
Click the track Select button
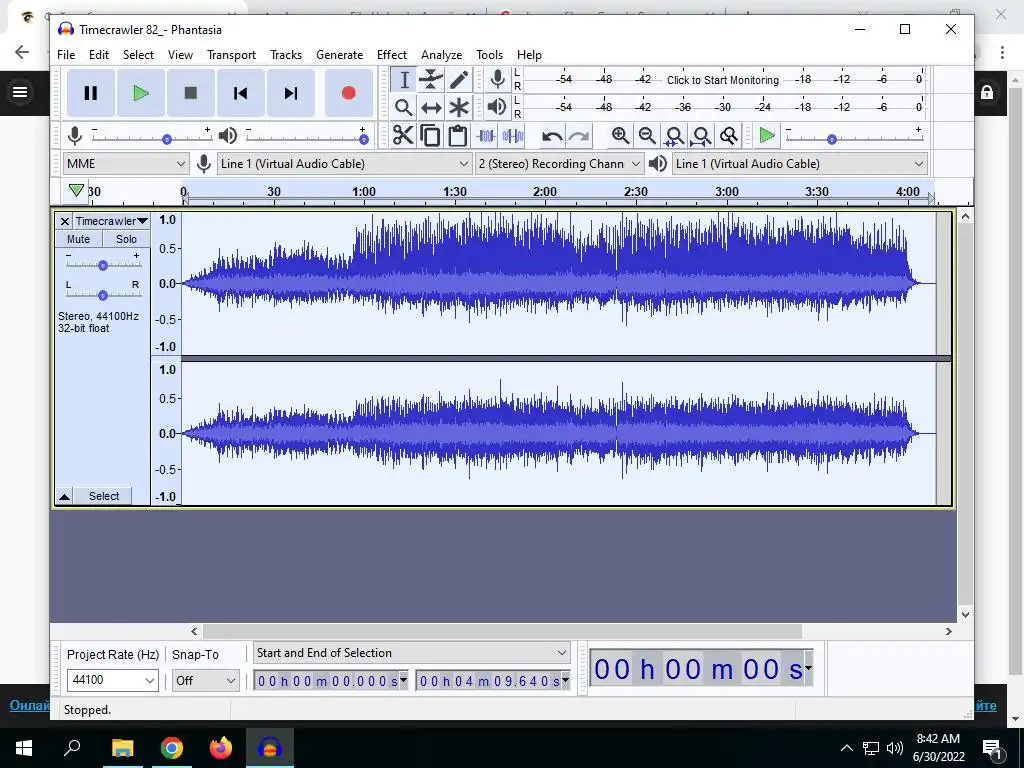coord(103,496)
